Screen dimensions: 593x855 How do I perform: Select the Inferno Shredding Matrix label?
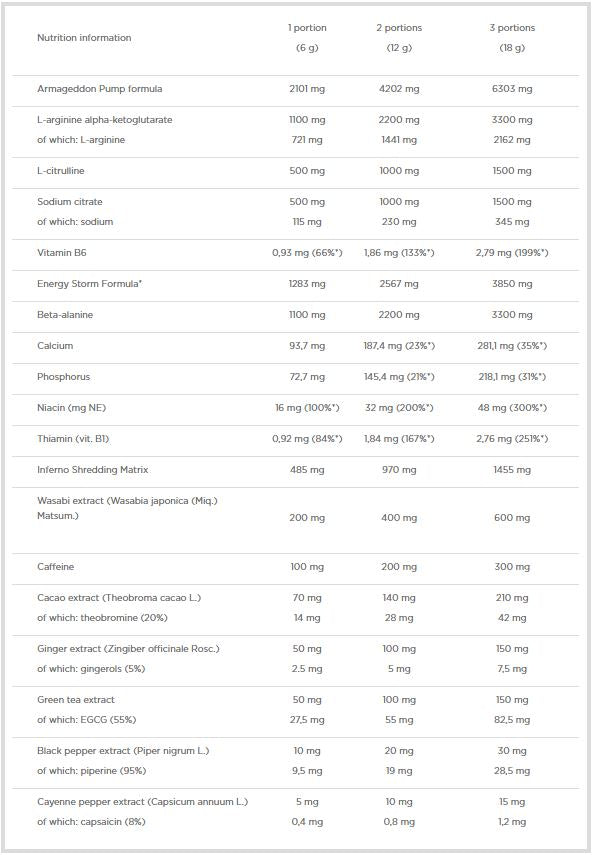[93, 469]
